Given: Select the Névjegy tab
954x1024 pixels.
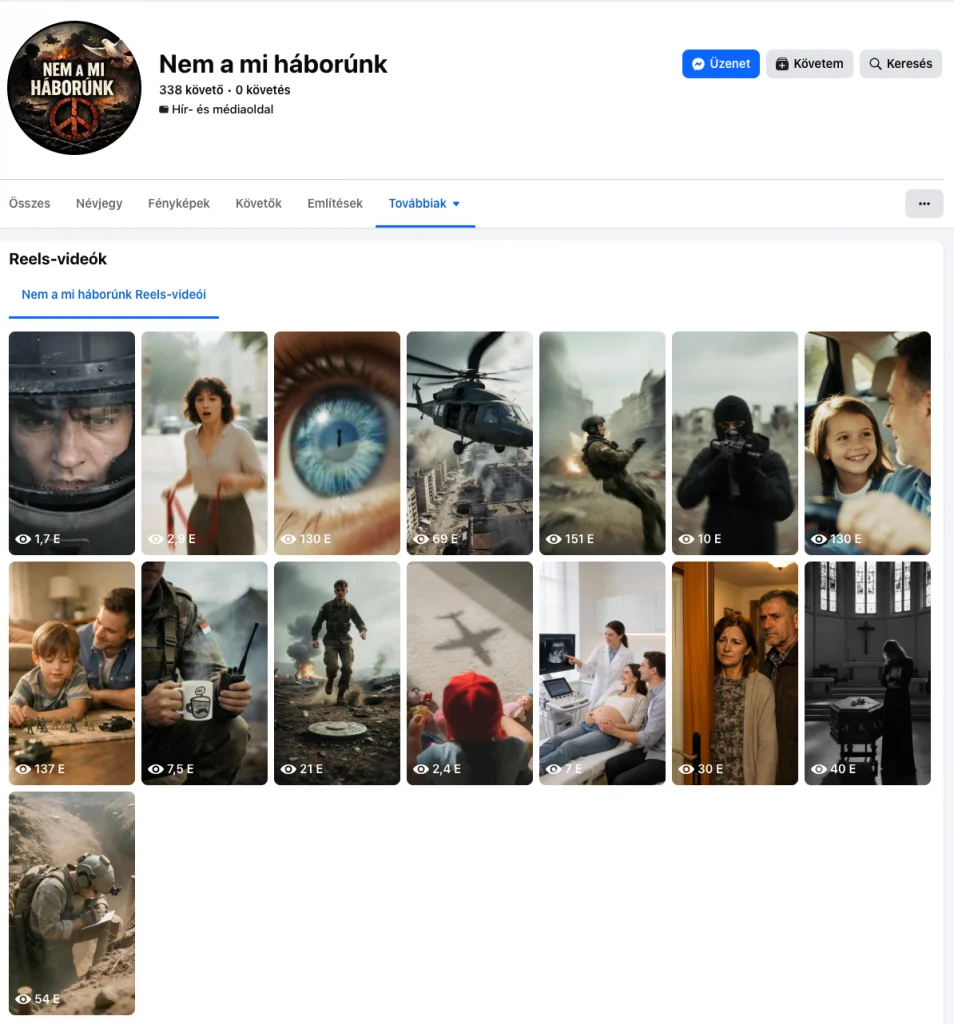Looking at the screenshot, I should pyautogui.click(x=98, y=203).
